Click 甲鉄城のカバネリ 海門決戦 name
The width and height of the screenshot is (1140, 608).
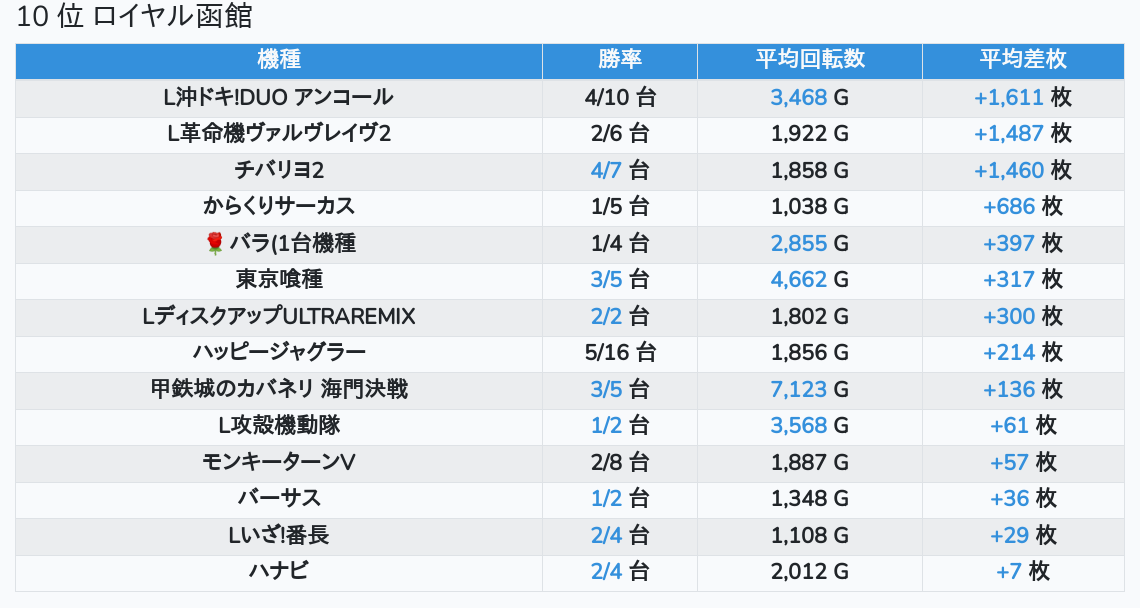[x=279, y=389]
